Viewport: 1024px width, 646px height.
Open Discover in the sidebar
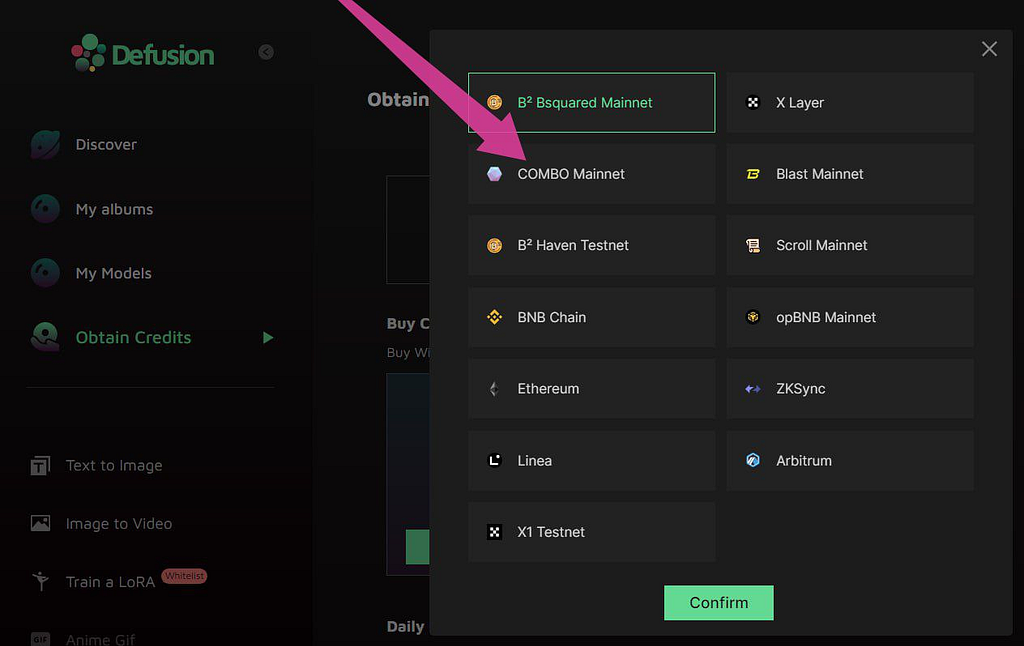click(x=106, y=144)
